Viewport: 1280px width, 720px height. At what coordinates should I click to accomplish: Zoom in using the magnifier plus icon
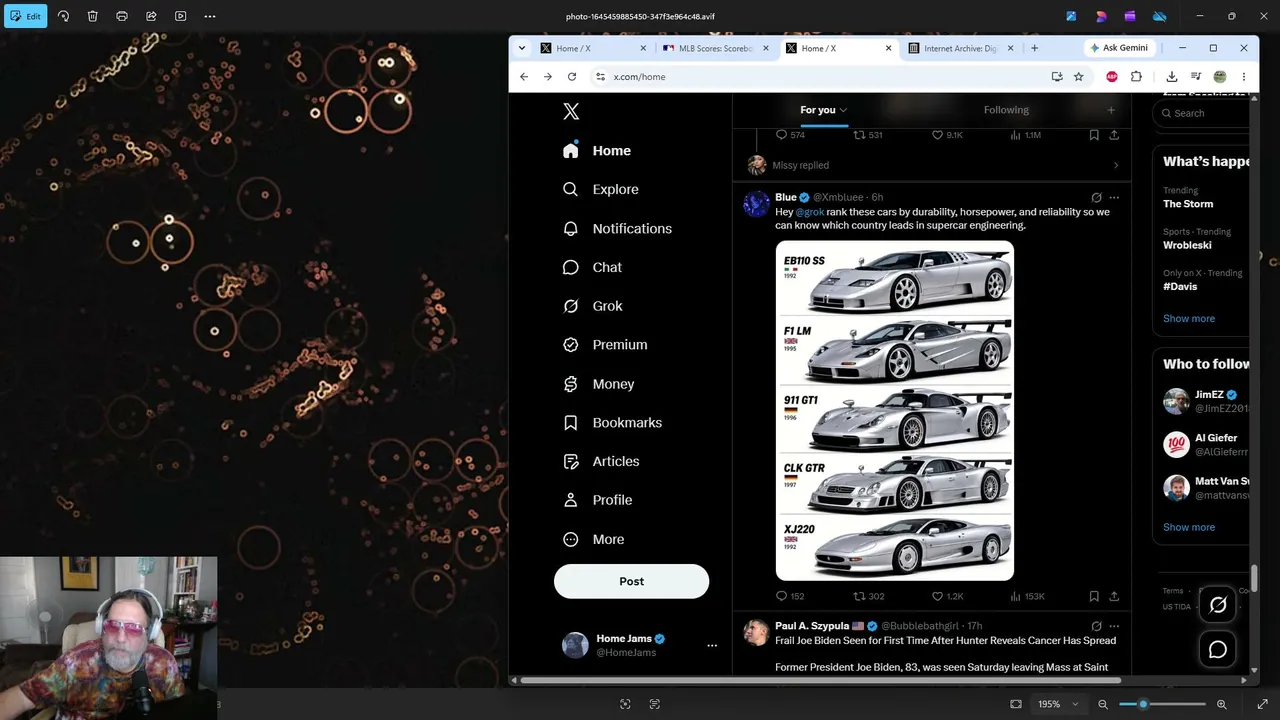(1221, 704)
